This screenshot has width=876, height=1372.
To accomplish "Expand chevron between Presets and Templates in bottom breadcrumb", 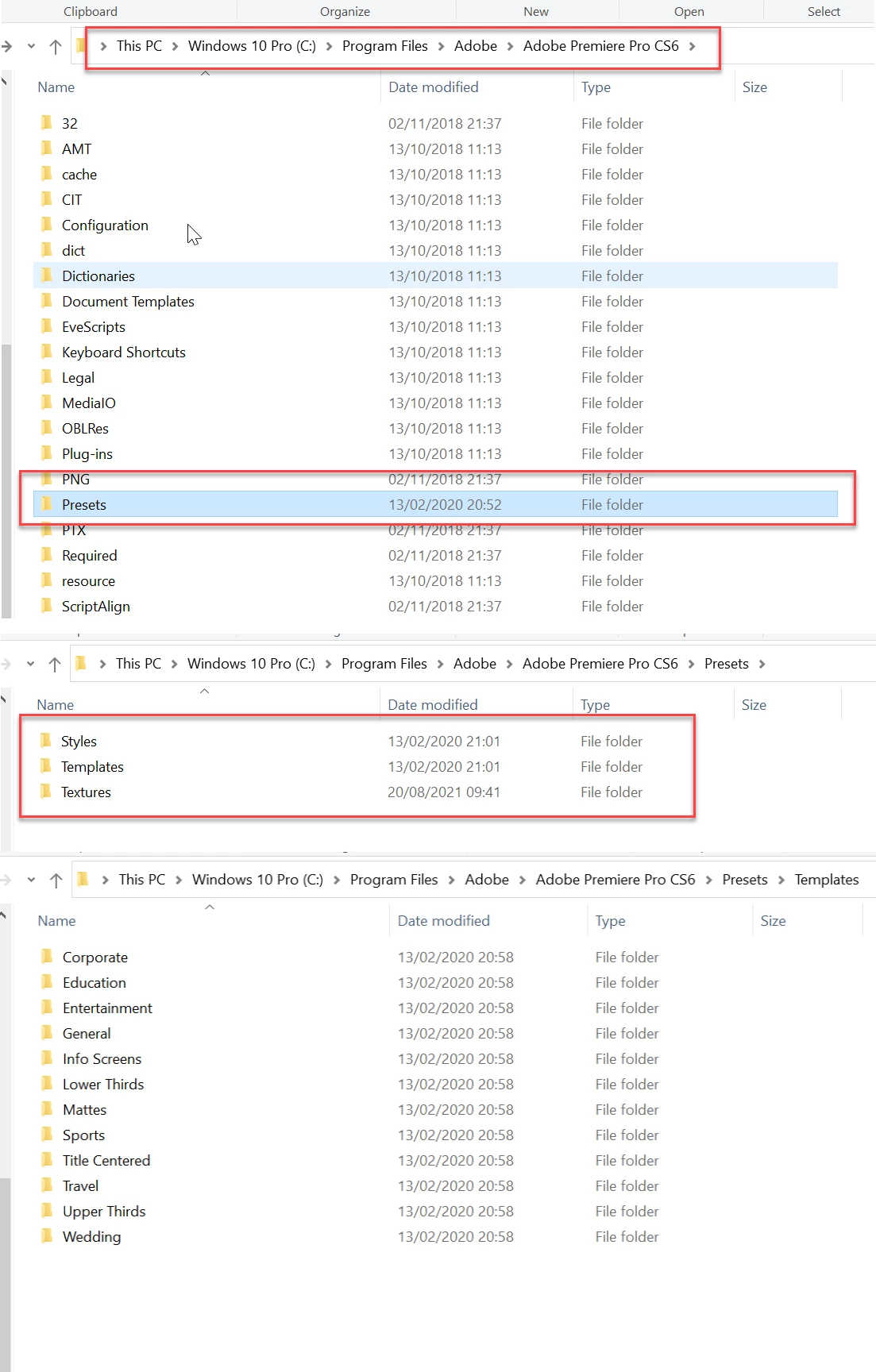I will [x=781, y=880].
